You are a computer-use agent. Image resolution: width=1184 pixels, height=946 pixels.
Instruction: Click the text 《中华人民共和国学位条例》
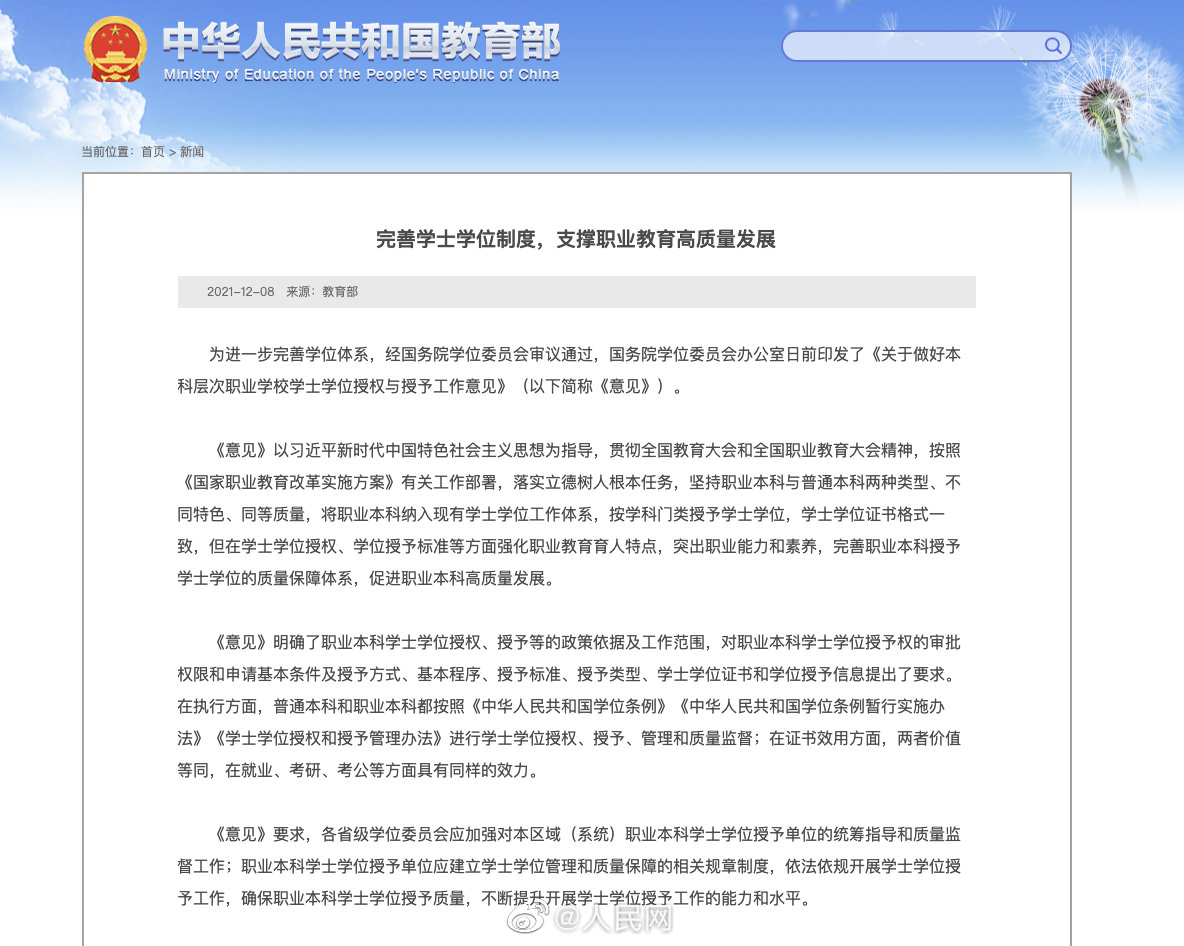click(x=569, y=706)
